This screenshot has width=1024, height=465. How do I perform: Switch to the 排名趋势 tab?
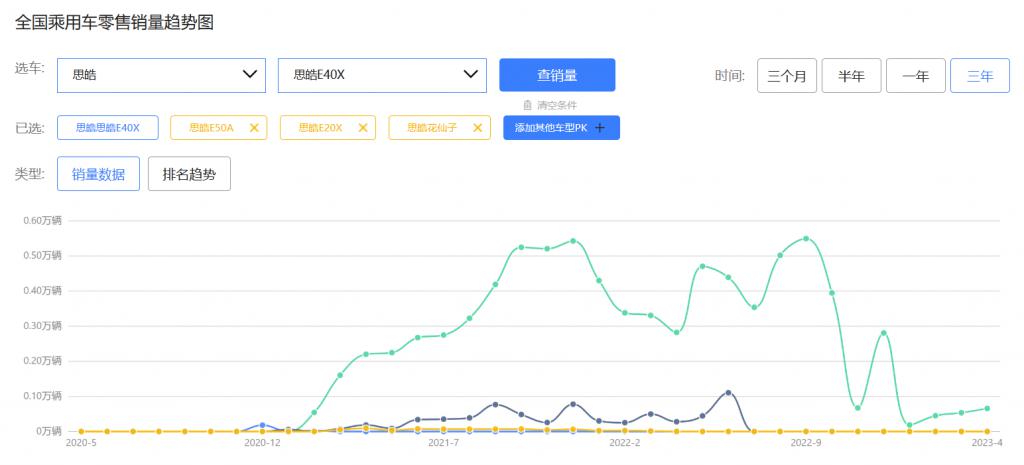[x=189, y=174]
